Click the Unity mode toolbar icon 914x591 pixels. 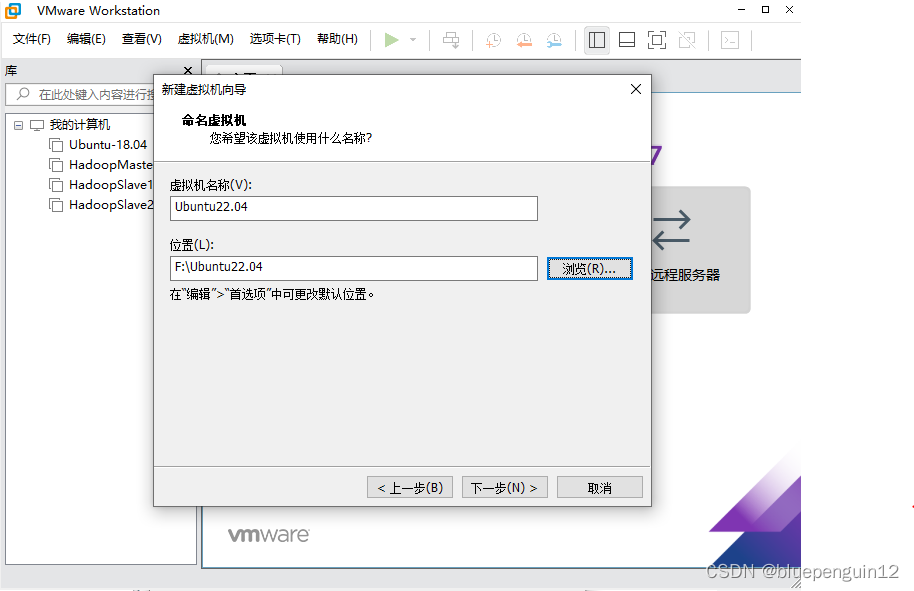click(687, 40)
